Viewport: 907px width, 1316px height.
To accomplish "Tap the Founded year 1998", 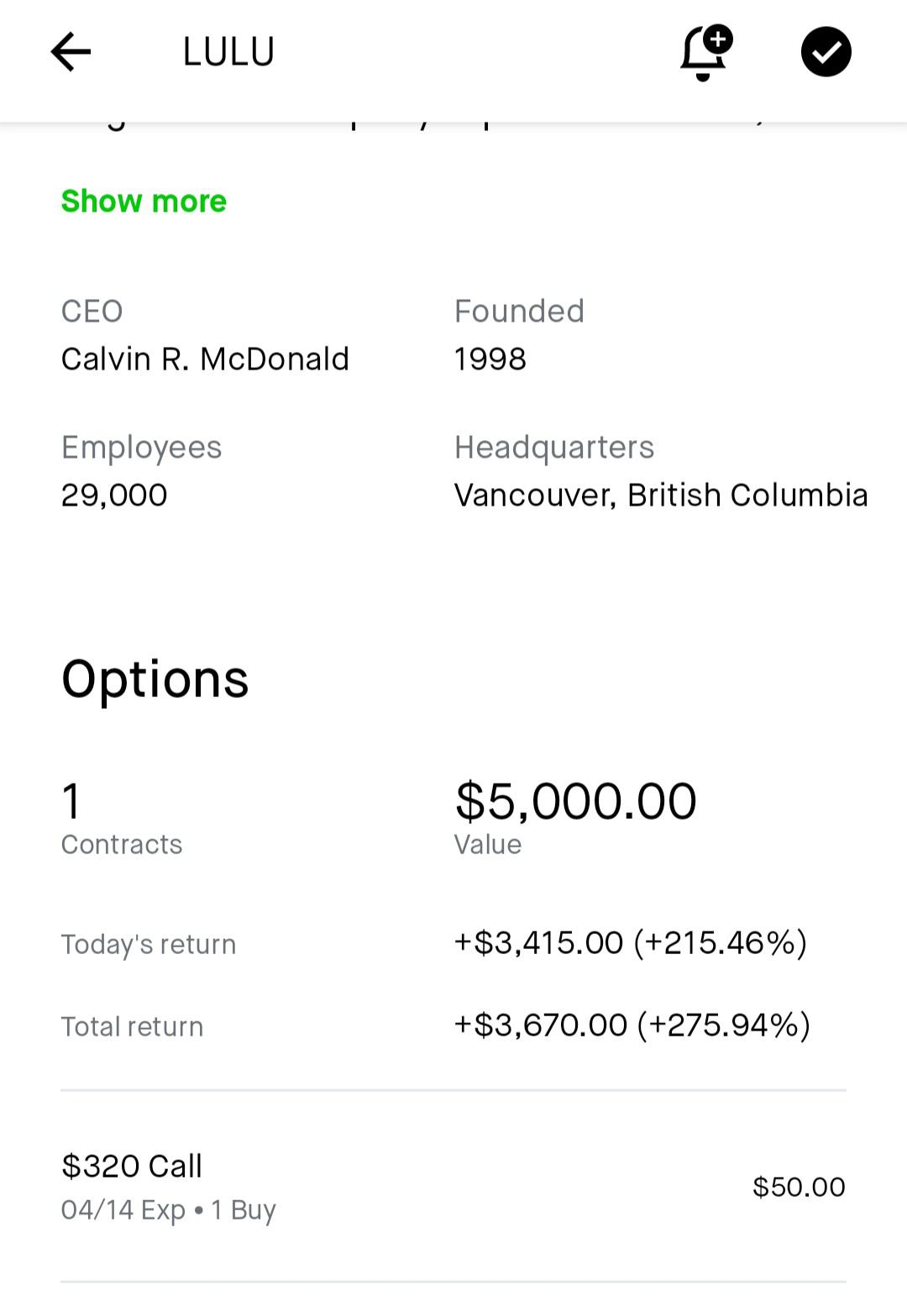I will (490, 359).
